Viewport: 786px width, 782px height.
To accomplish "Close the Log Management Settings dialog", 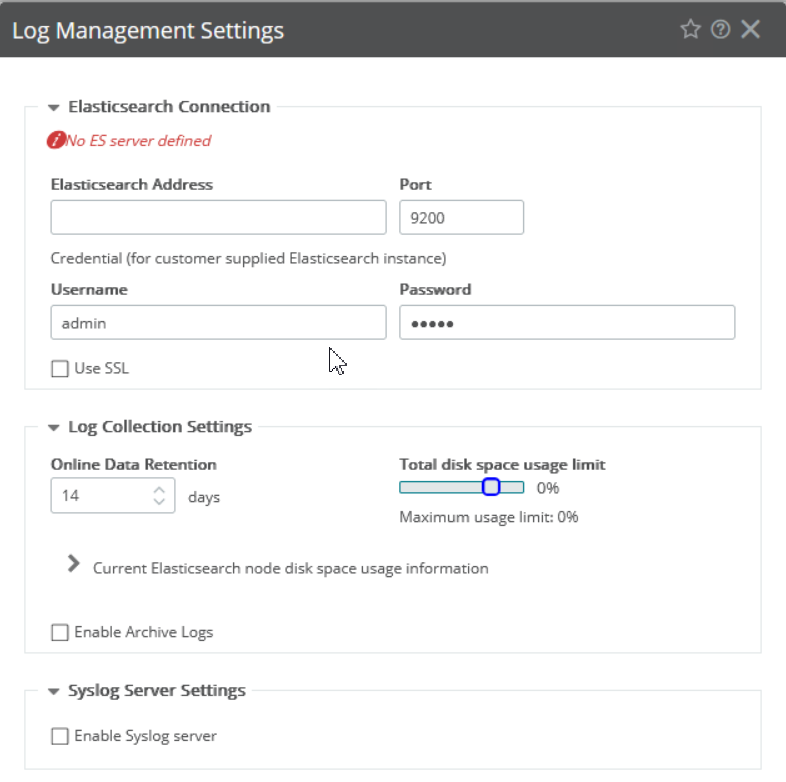I will coord(751,30).
